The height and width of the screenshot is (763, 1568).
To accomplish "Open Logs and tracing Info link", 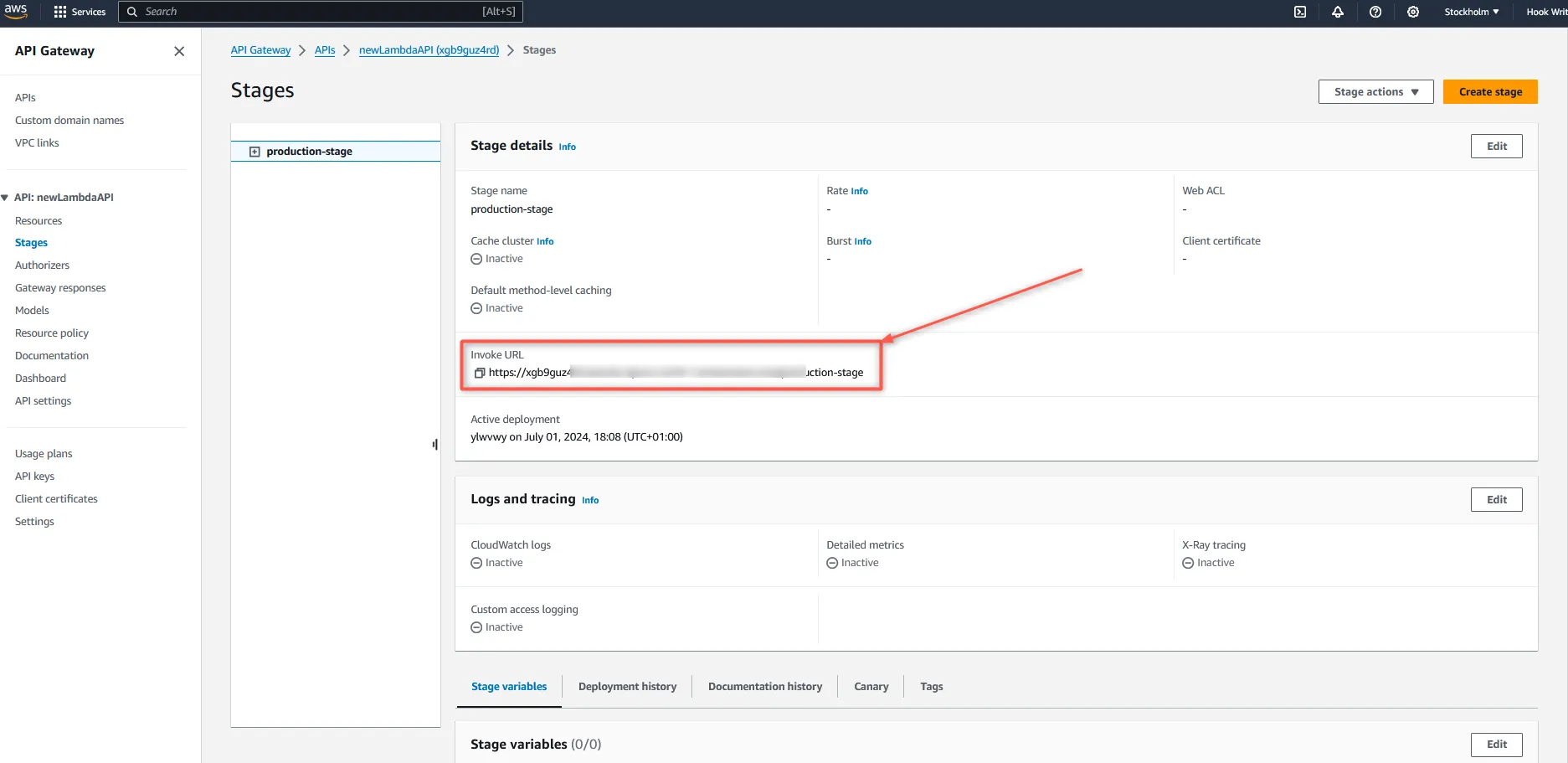I will click(590, 501).
